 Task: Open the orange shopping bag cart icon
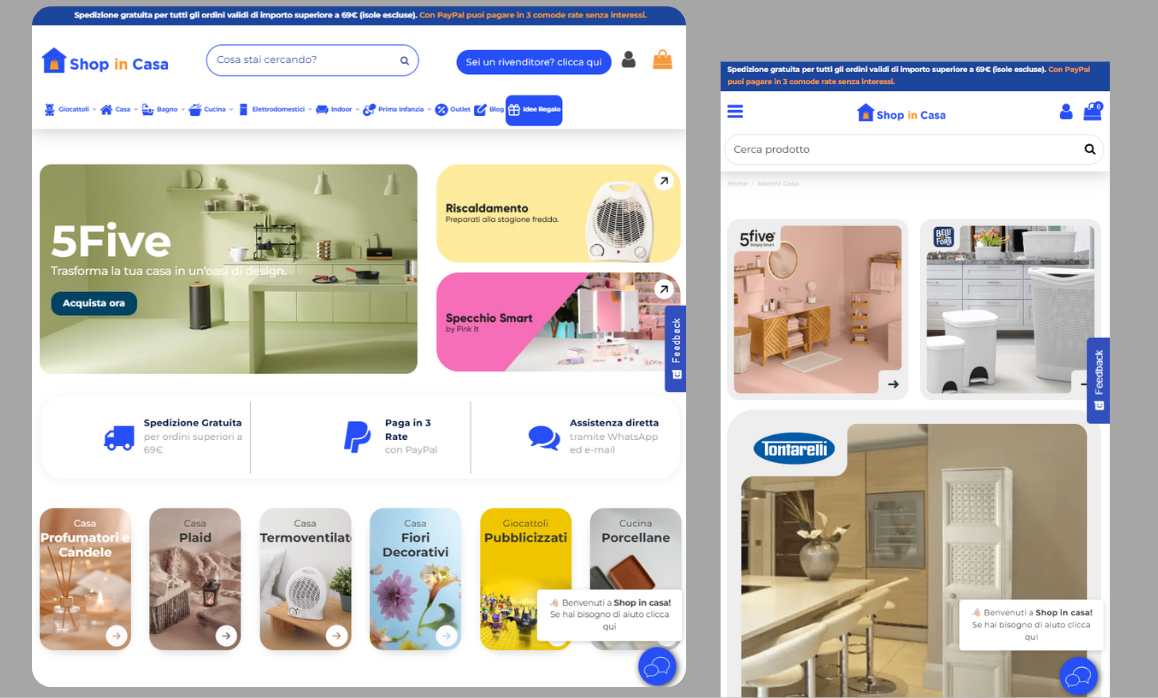point(662,60)
